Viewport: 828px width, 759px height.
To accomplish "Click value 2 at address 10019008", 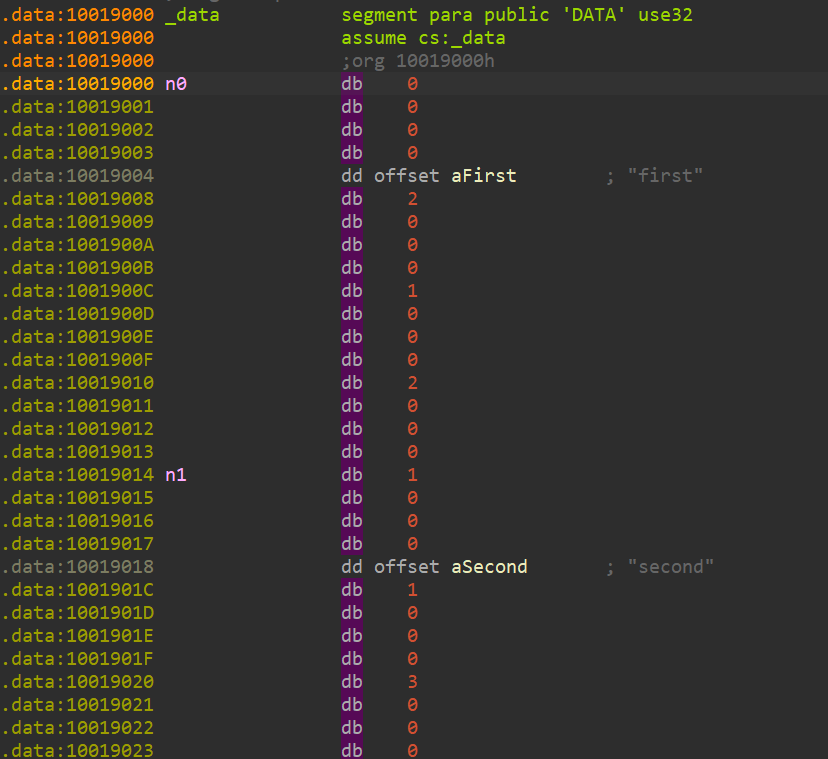I will (x=412, y=199).
